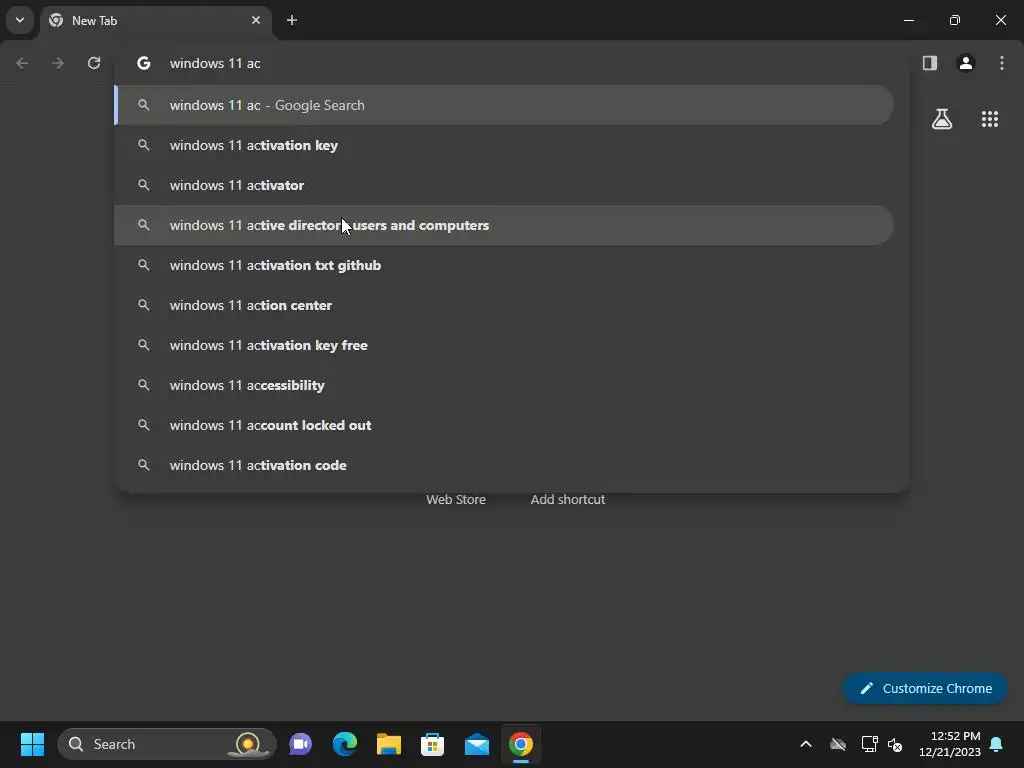Expand the hidden system tray icons
Screen dimensions: 1024x768
806,744
